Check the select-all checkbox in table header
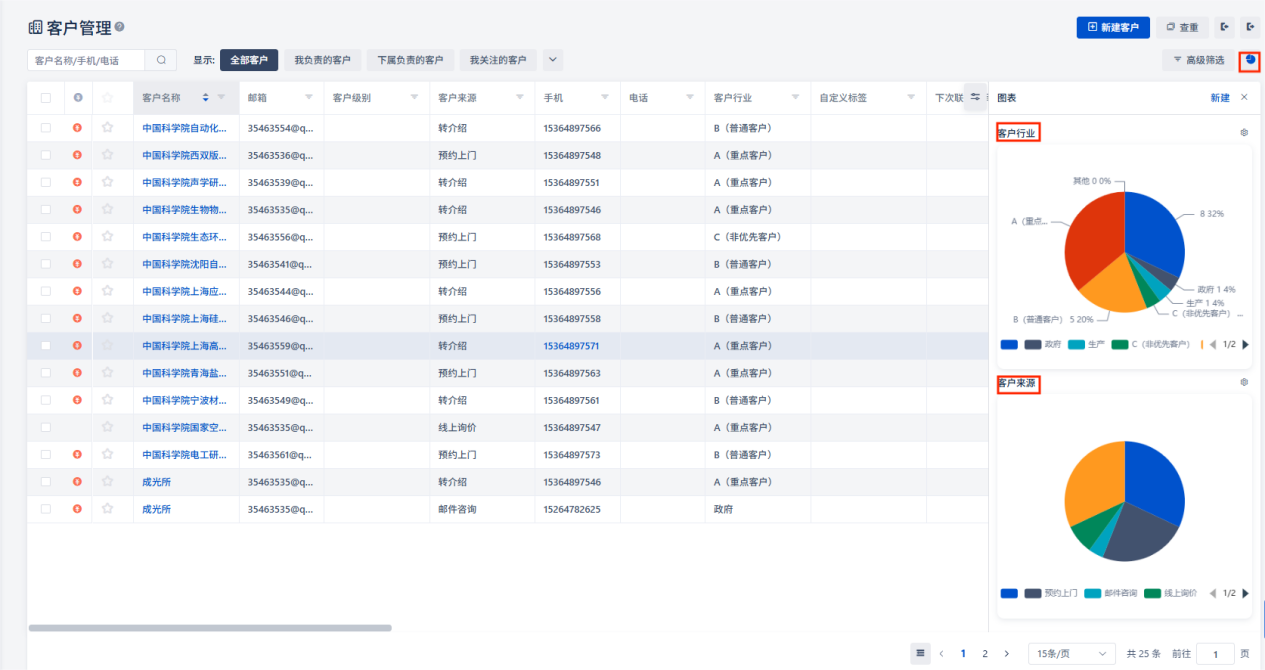The height and width of the screenshot is (670, 1265). pos(45,97)
